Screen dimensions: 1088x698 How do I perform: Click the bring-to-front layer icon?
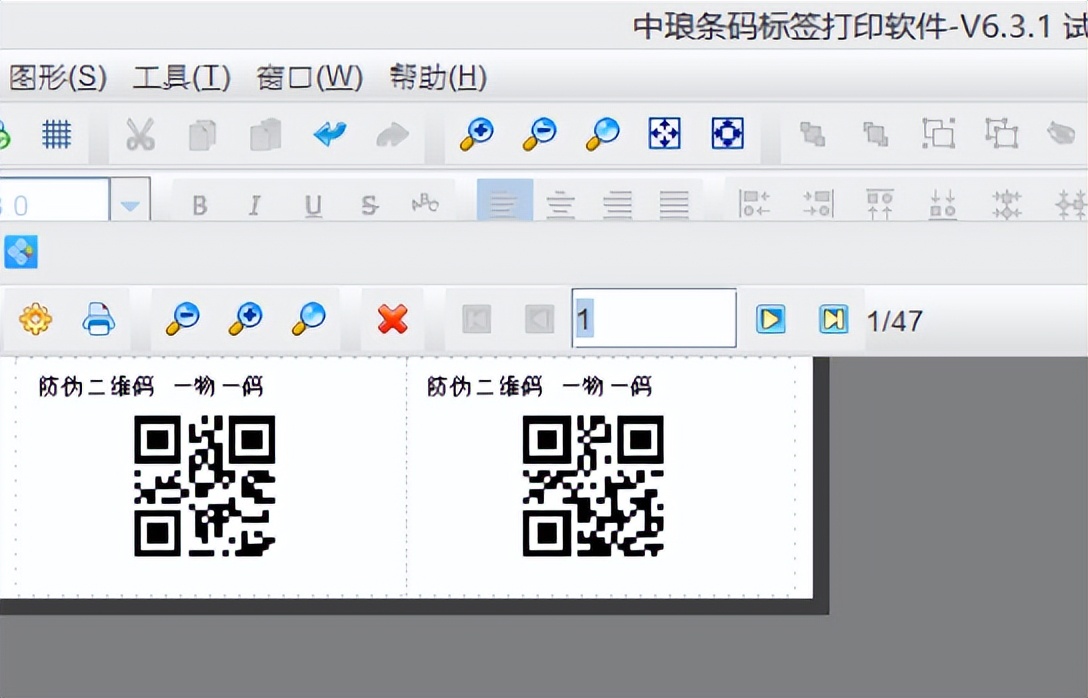coord(812,134)
